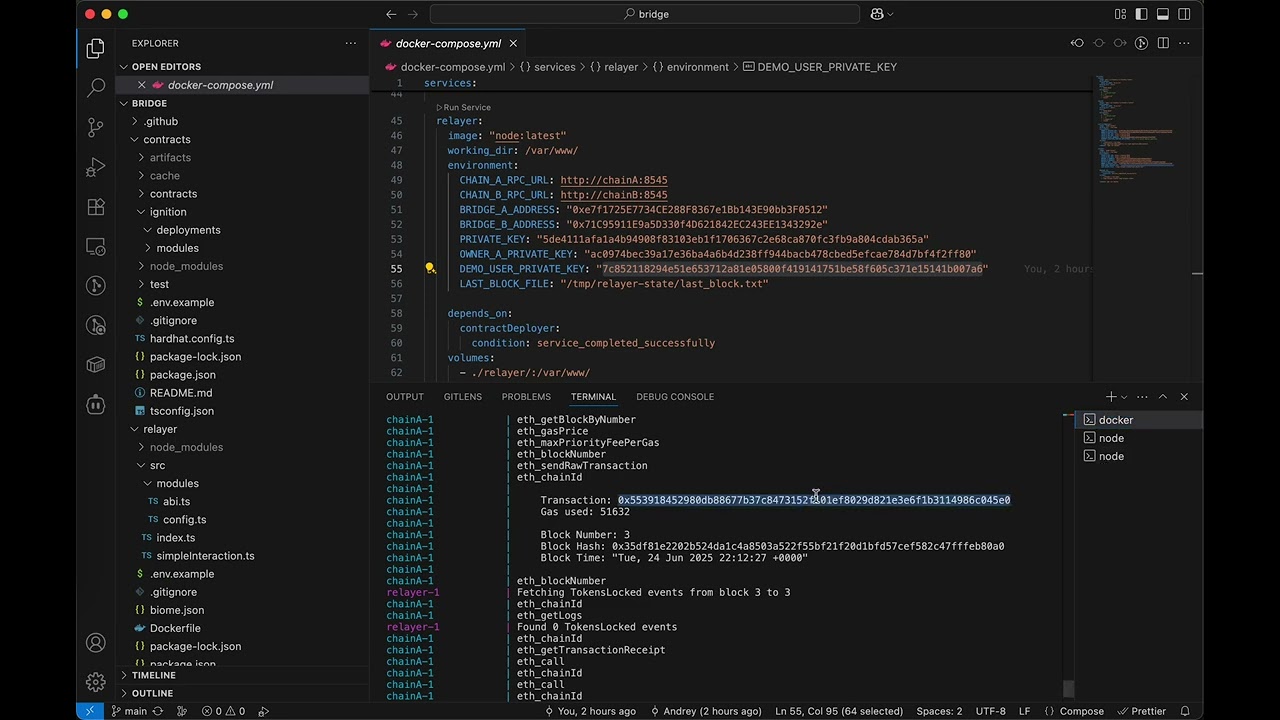
Task: Click the split editor right icon
Action: [1163, 43]
